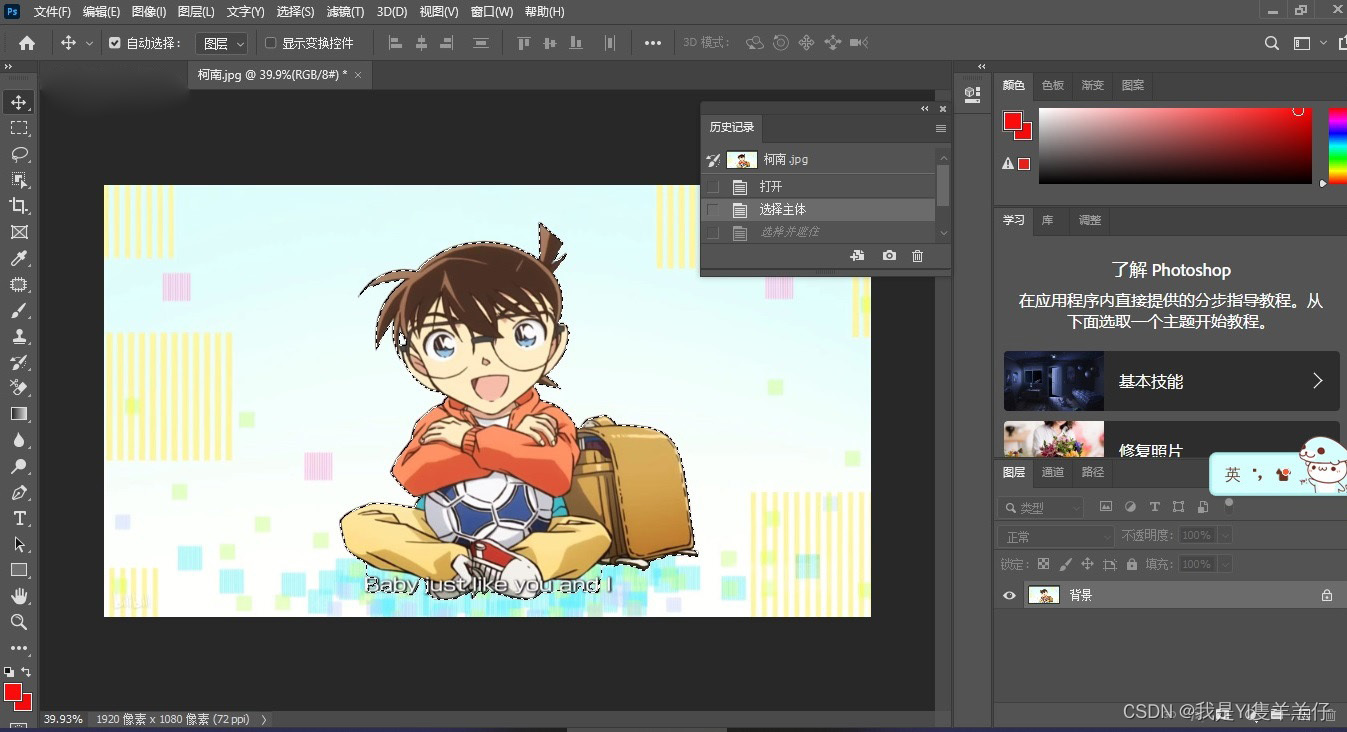Screen dimensions: 1347x732
Task: Open layer filter 类型 dropdown
Action: pyautogui.click(x=1041, y=508)
